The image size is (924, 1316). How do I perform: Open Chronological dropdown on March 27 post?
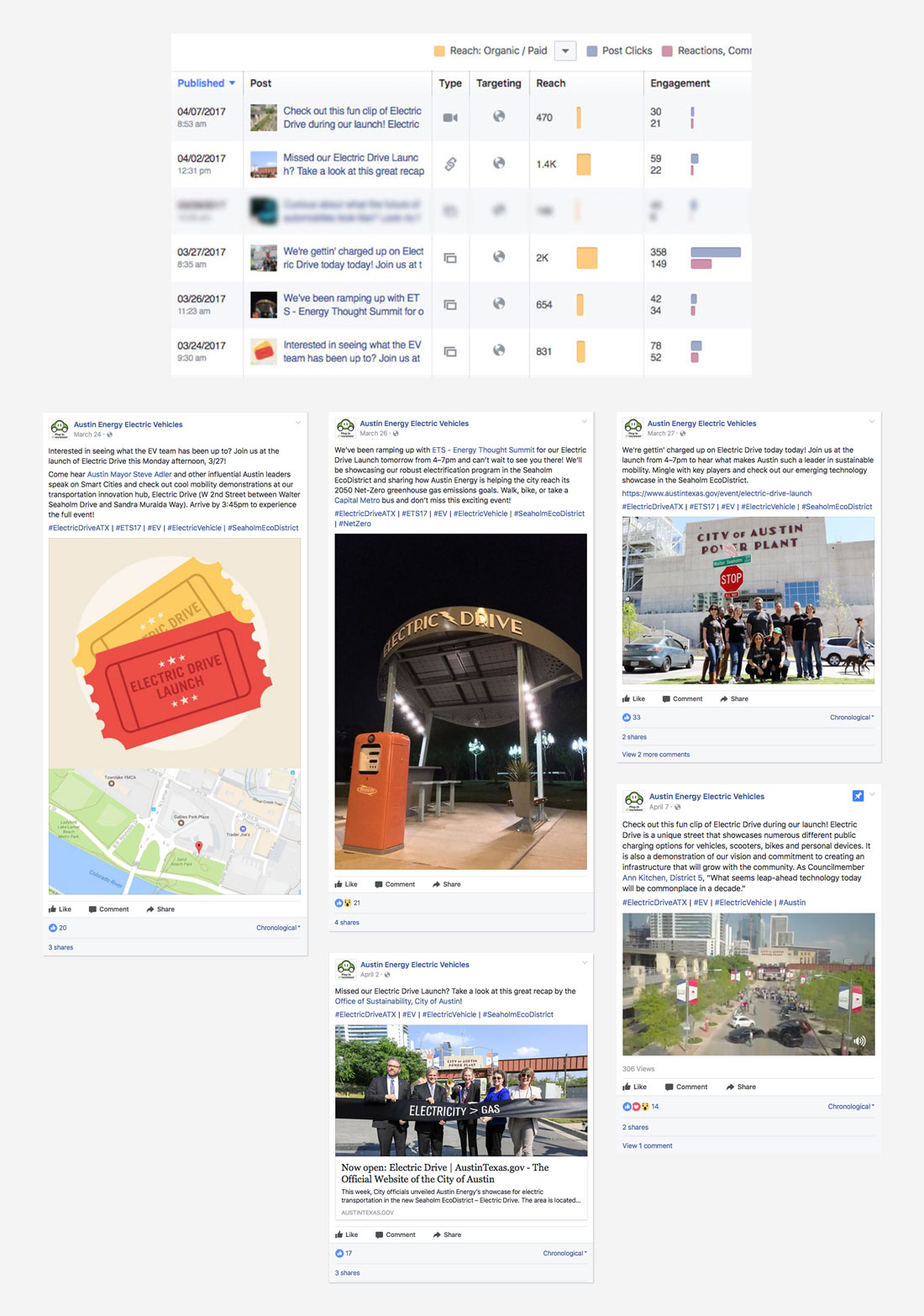click(x=852, y=718)
